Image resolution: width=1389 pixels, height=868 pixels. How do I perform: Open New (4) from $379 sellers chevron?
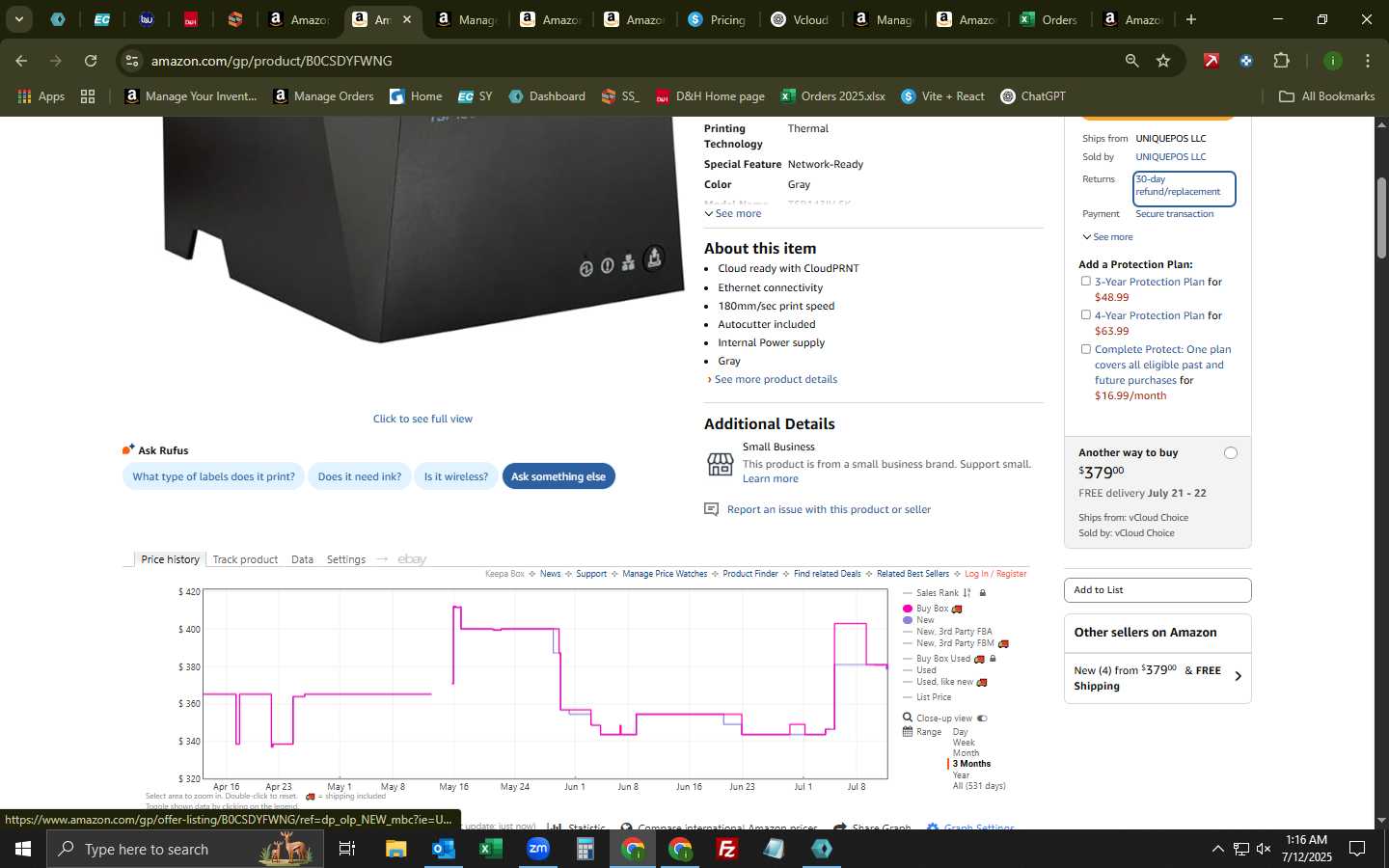click(1238, 677)
